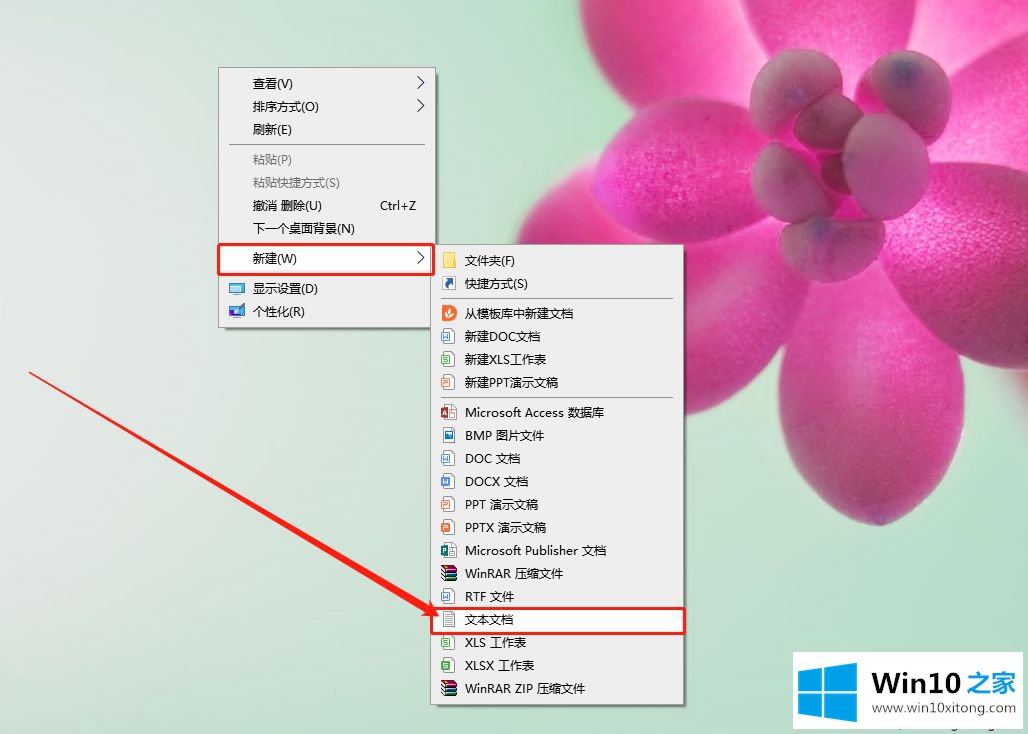
Task: Click the icon beside XLSX 工作表
Action: tap(448, 665)
